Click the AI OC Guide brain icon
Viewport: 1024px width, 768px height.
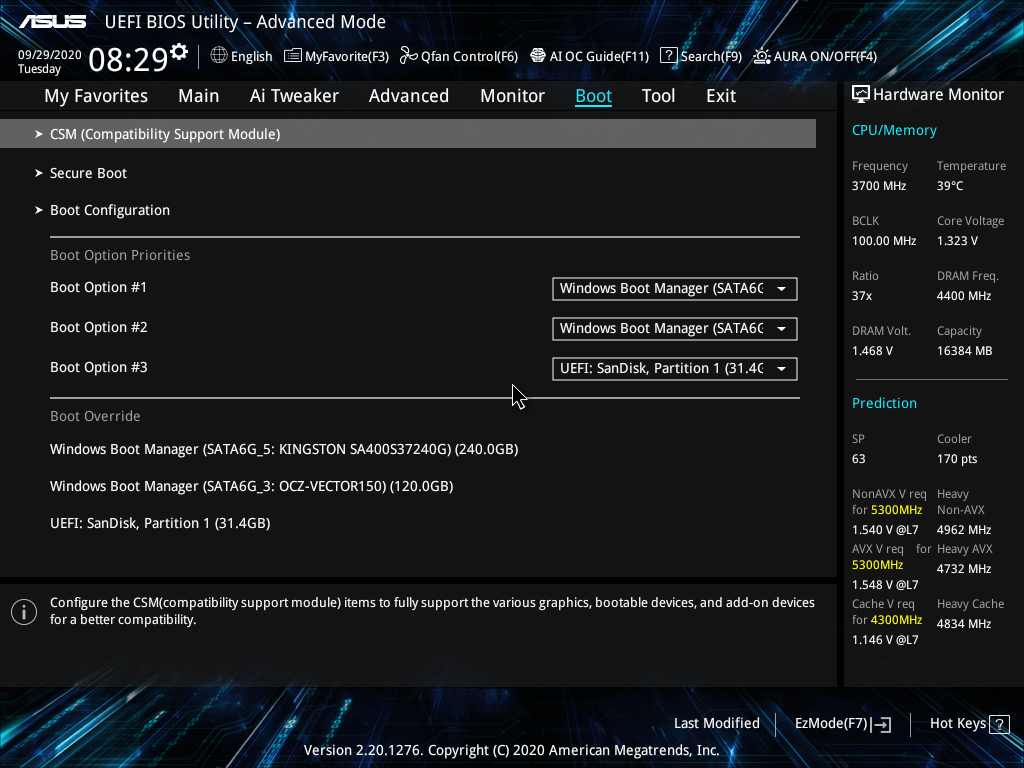[537, 56]
